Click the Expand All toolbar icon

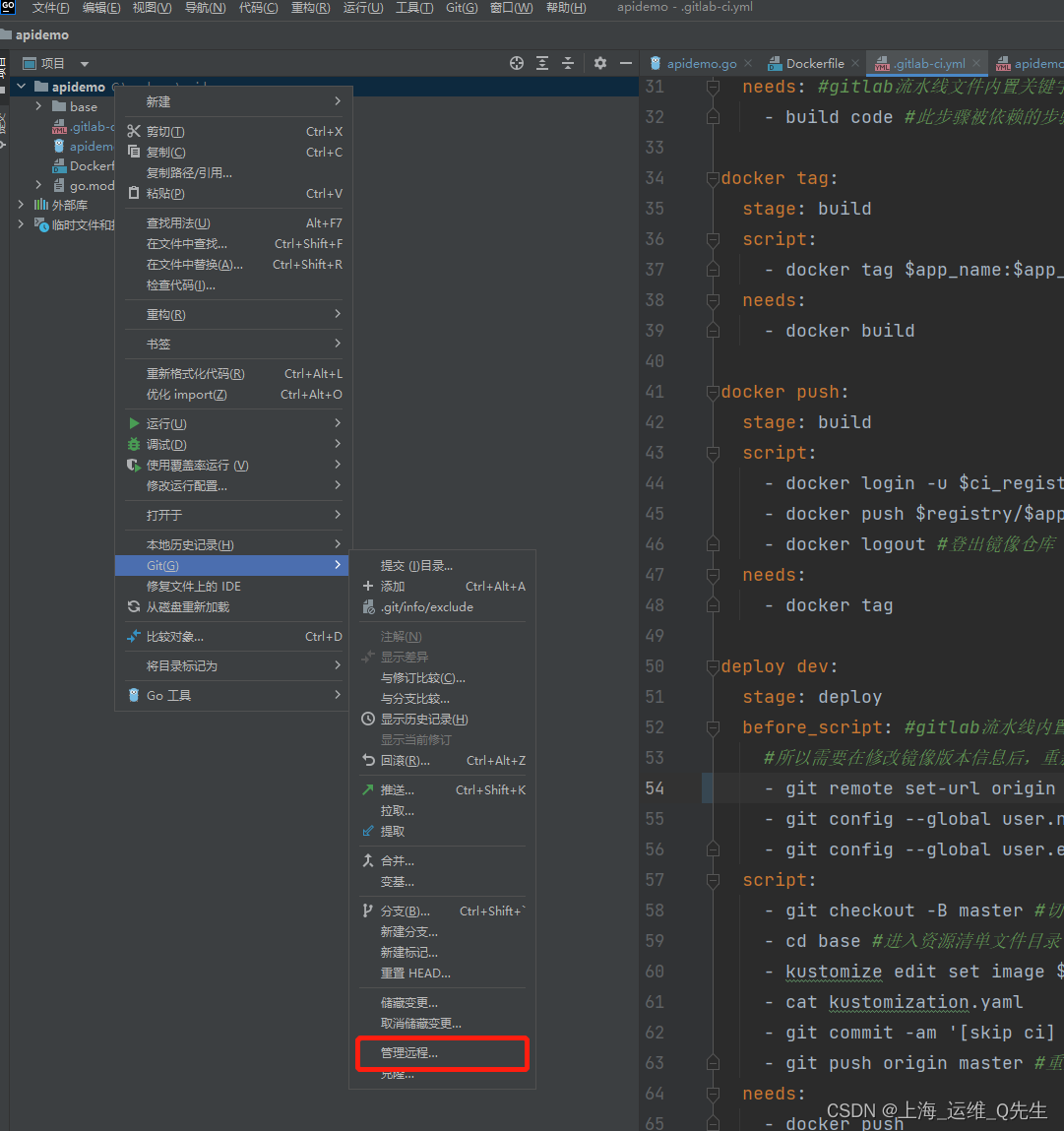[542, 63]
